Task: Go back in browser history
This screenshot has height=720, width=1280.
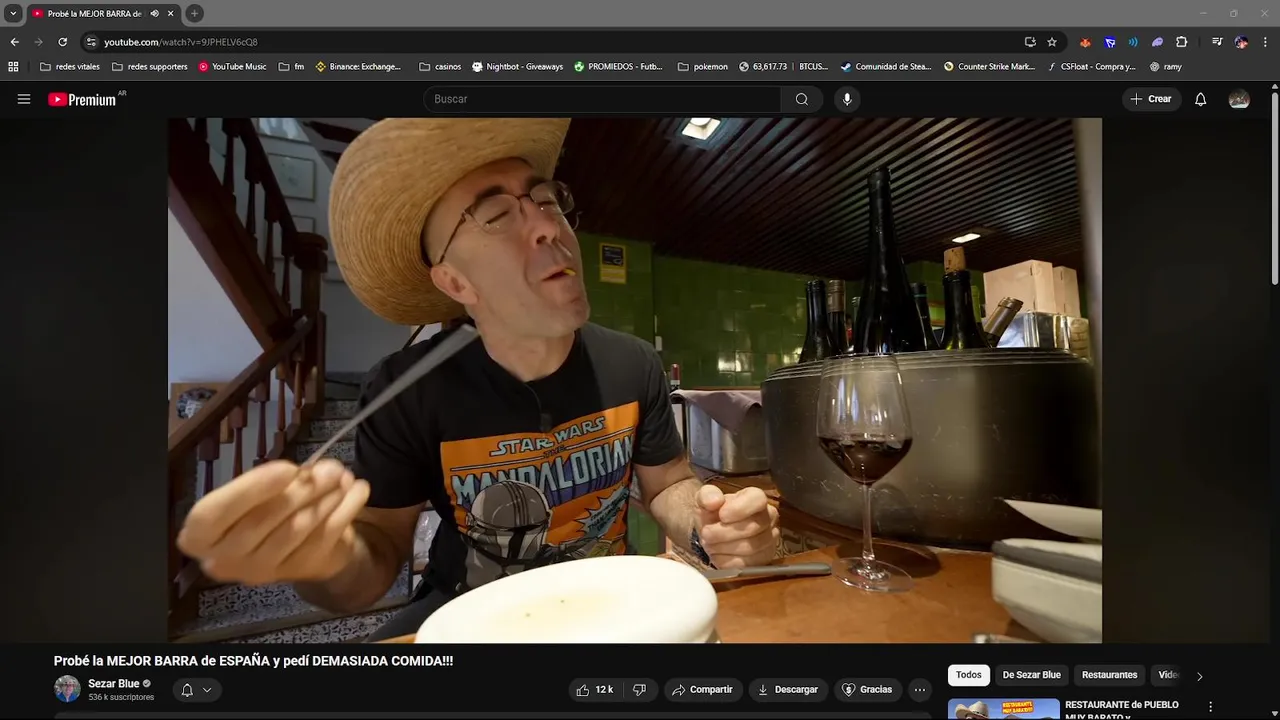Action: (x=14, y=42)
